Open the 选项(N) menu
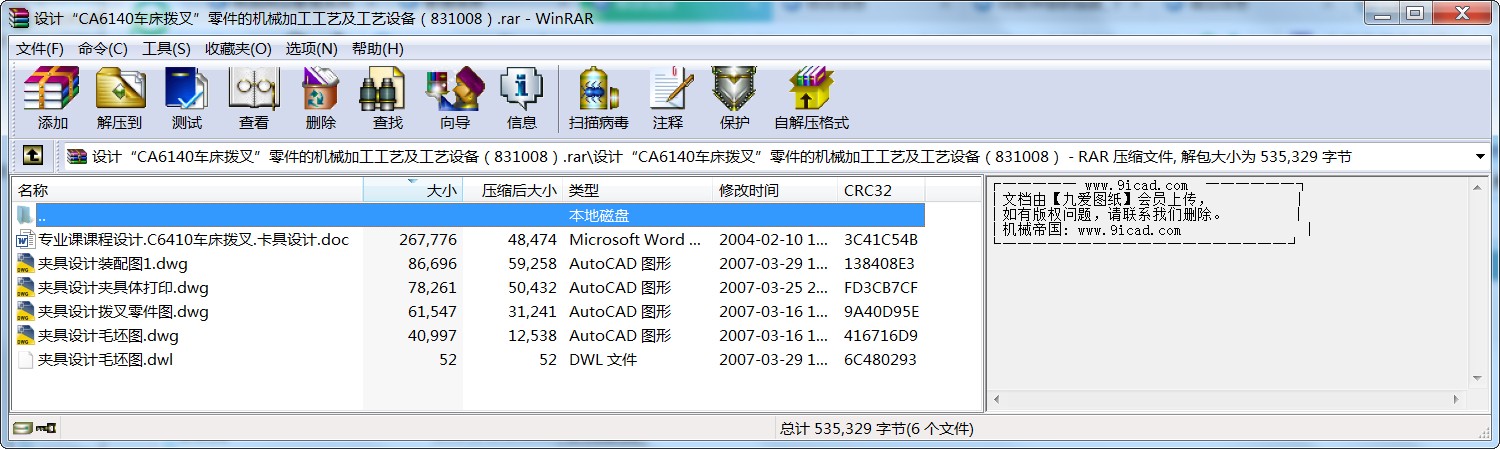This screenshot has height=449, width=1500. [311, 49]
